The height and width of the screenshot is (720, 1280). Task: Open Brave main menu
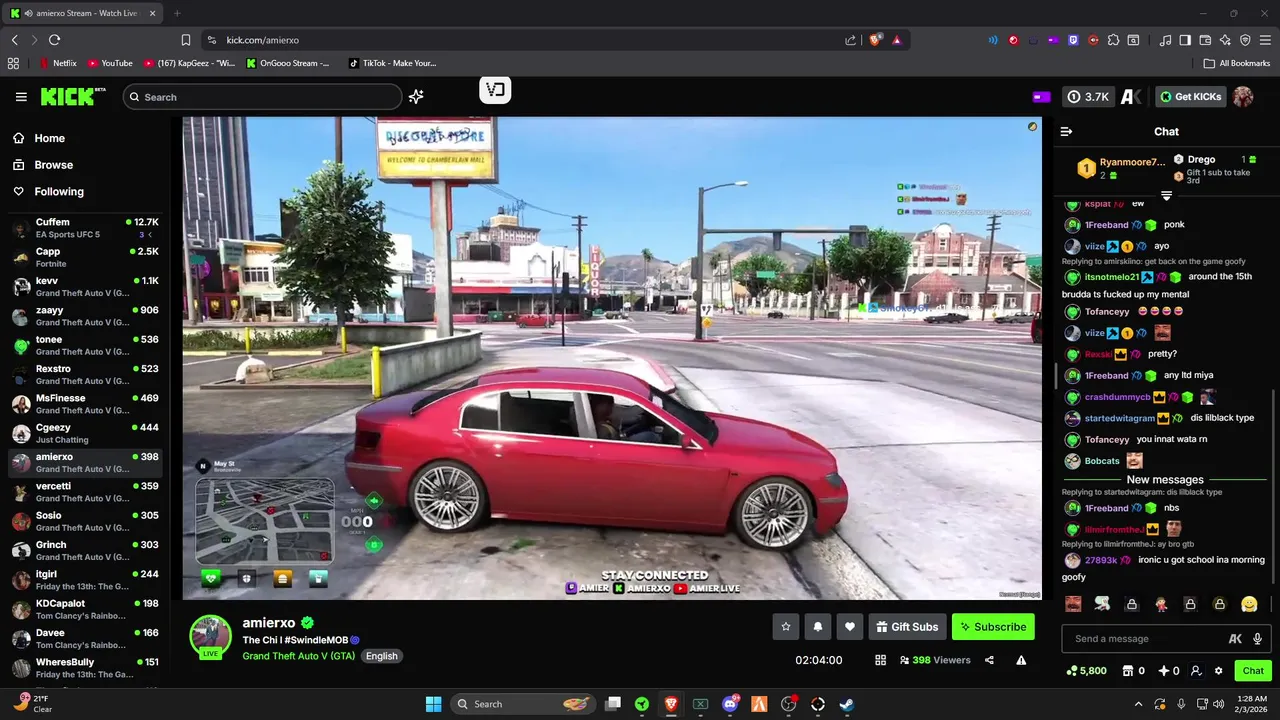(1265, 40)
